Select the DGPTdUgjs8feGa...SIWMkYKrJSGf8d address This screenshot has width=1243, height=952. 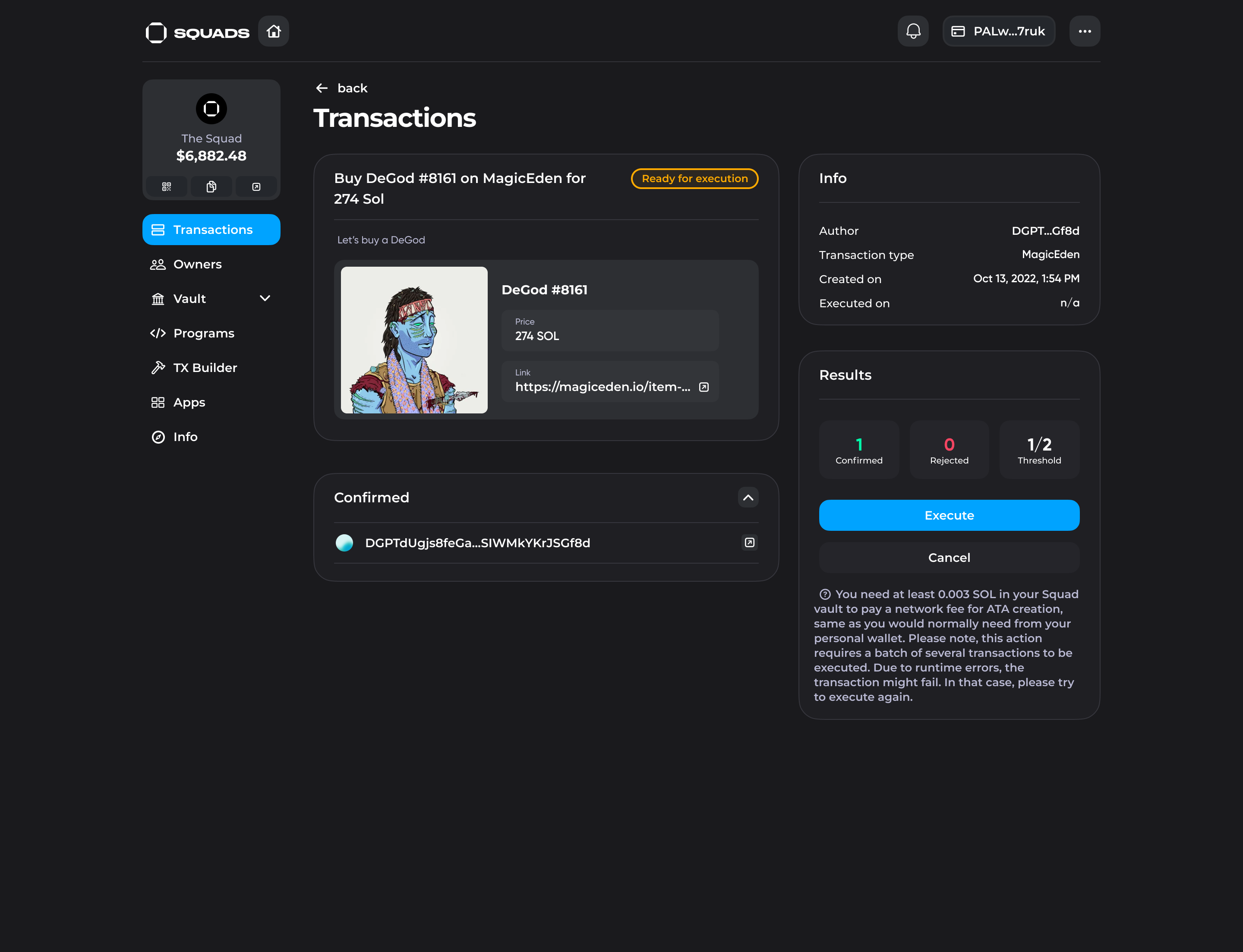pyautogui.click(x=477, y=543)
